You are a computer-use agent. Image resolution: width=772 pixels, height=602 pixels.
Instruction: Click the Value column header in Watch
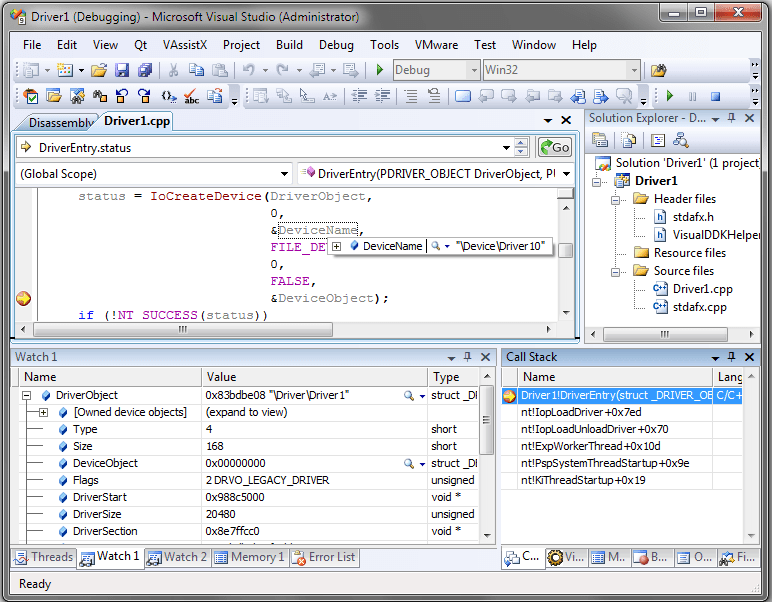tap(314, 377)
